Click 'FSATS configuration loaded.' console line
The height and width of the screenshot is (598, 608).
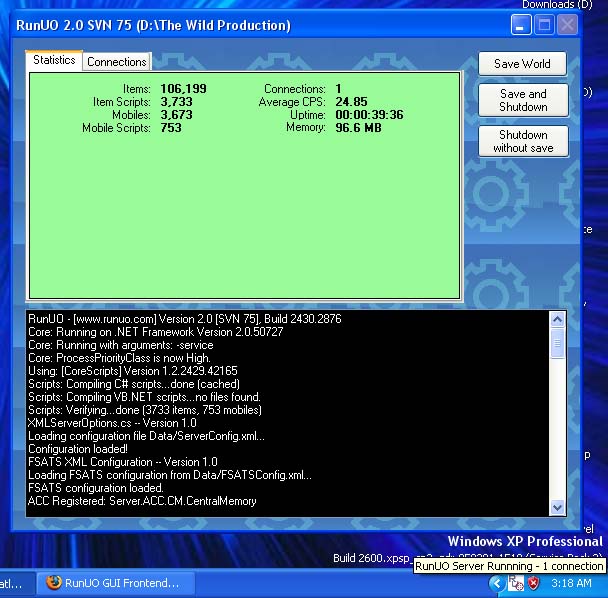click(x=96, y=488)
